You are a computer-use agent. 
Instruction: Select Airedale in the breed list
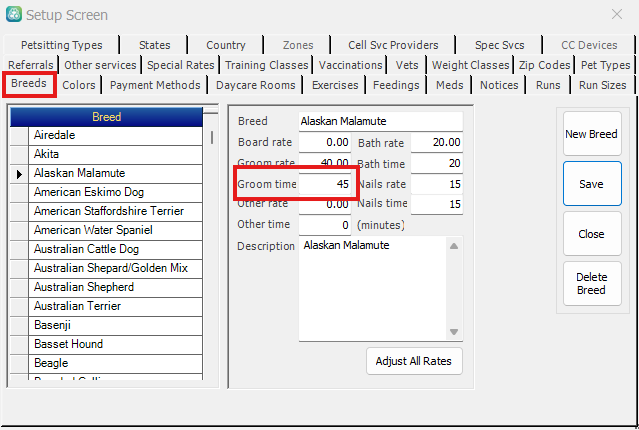tap(115, 135)
